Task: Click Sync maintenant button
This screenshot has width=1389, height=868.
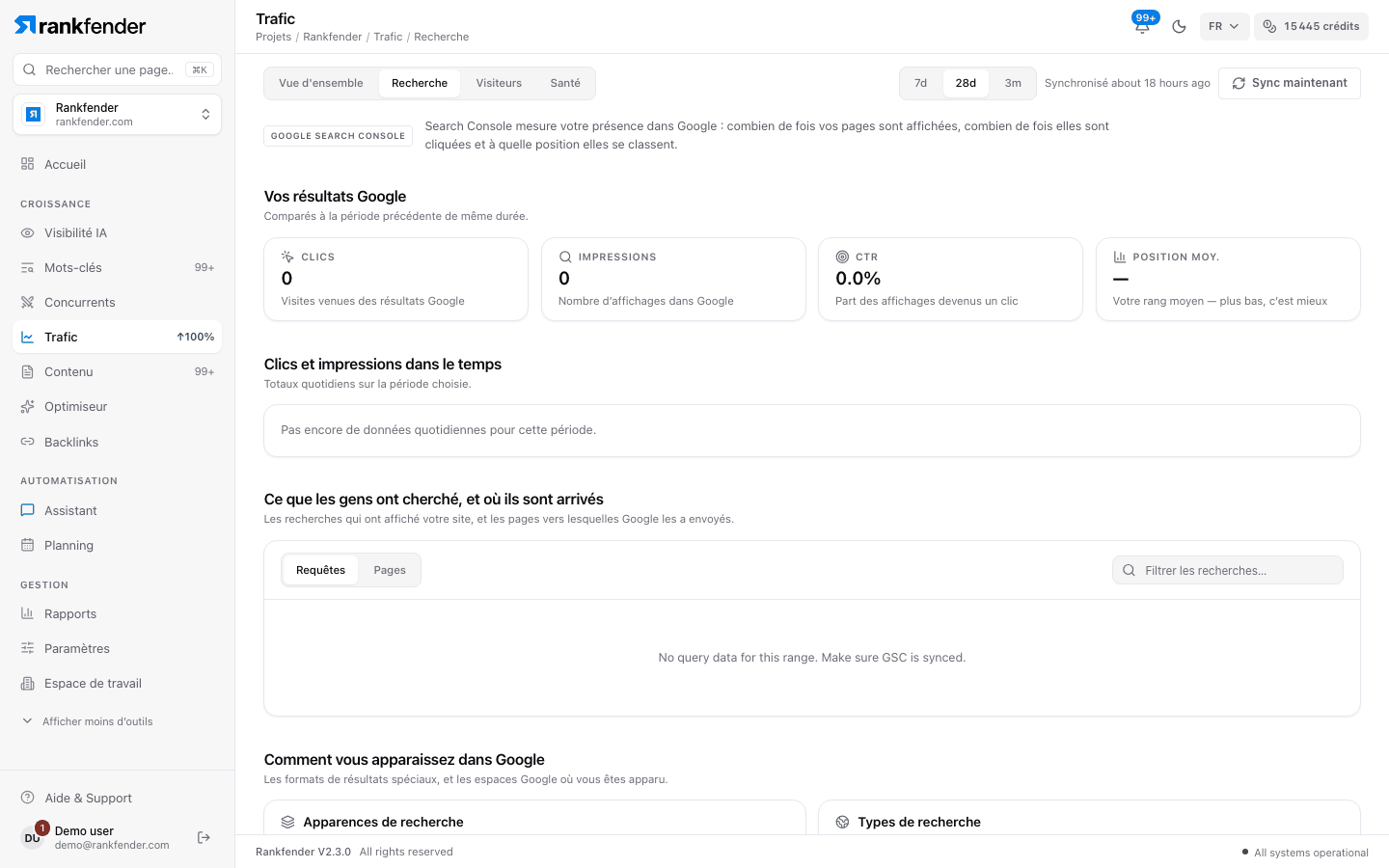Action: 1290,83
